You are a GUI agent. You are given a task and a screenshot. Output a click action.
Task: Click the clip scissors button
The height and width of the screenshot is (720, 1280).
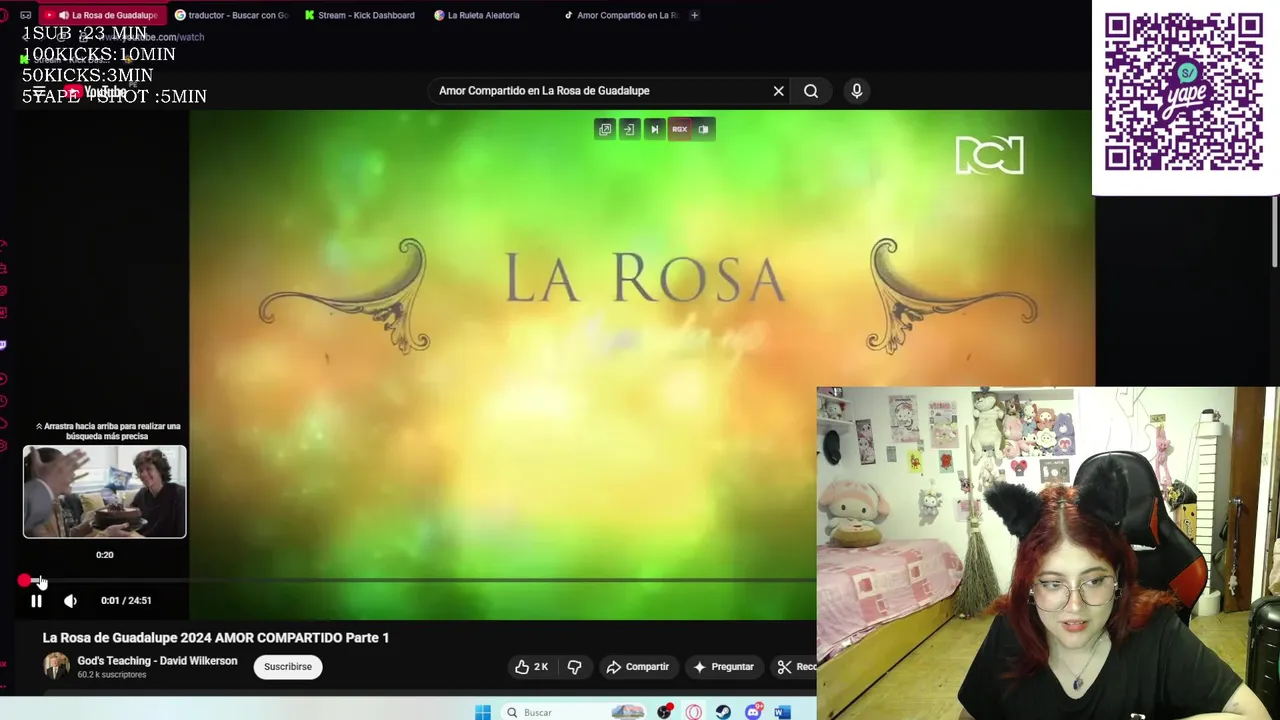(x=795, y=667)
